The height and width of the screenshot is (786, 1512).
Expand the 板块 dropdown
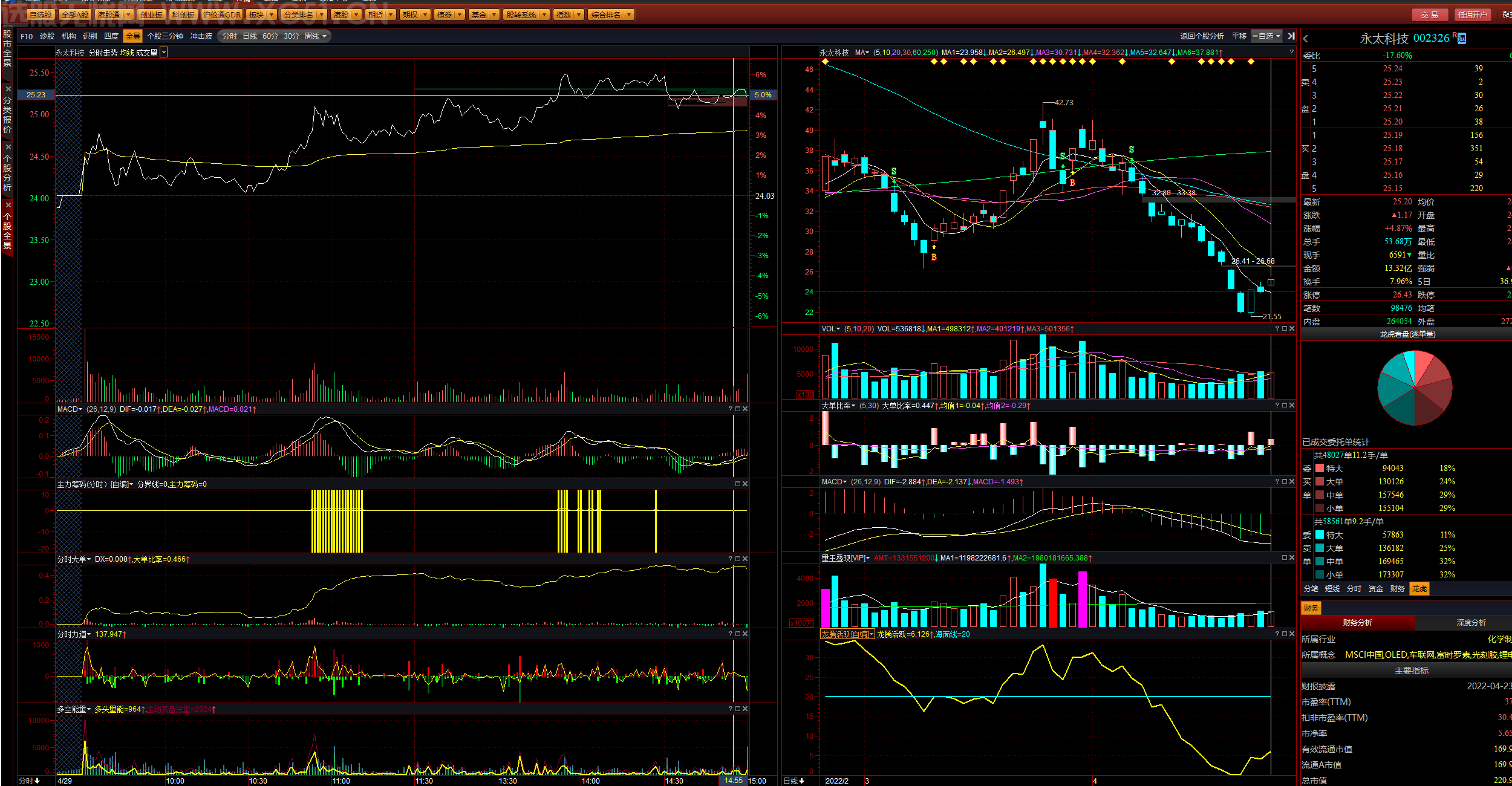[x=272, y=15]
